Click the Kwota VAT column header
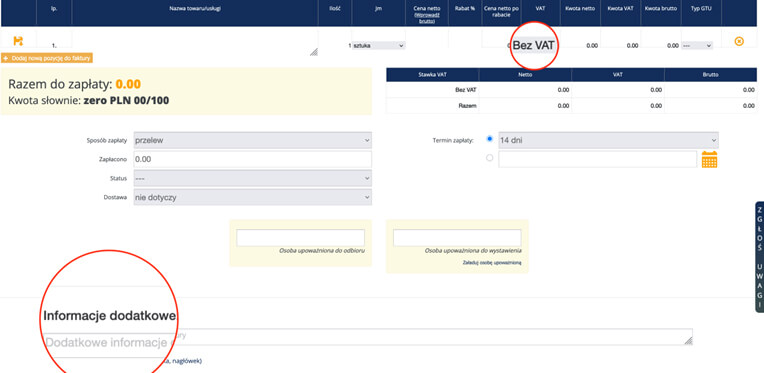Screen dimensions: 764x373 (621, 9)
